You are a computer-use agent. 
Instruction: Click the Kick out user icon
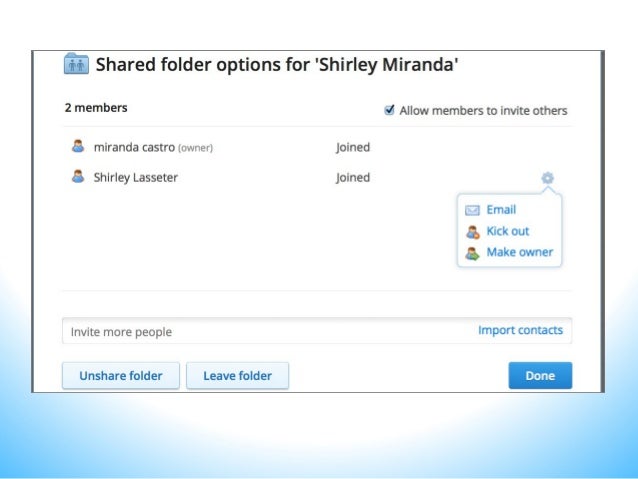472,232
